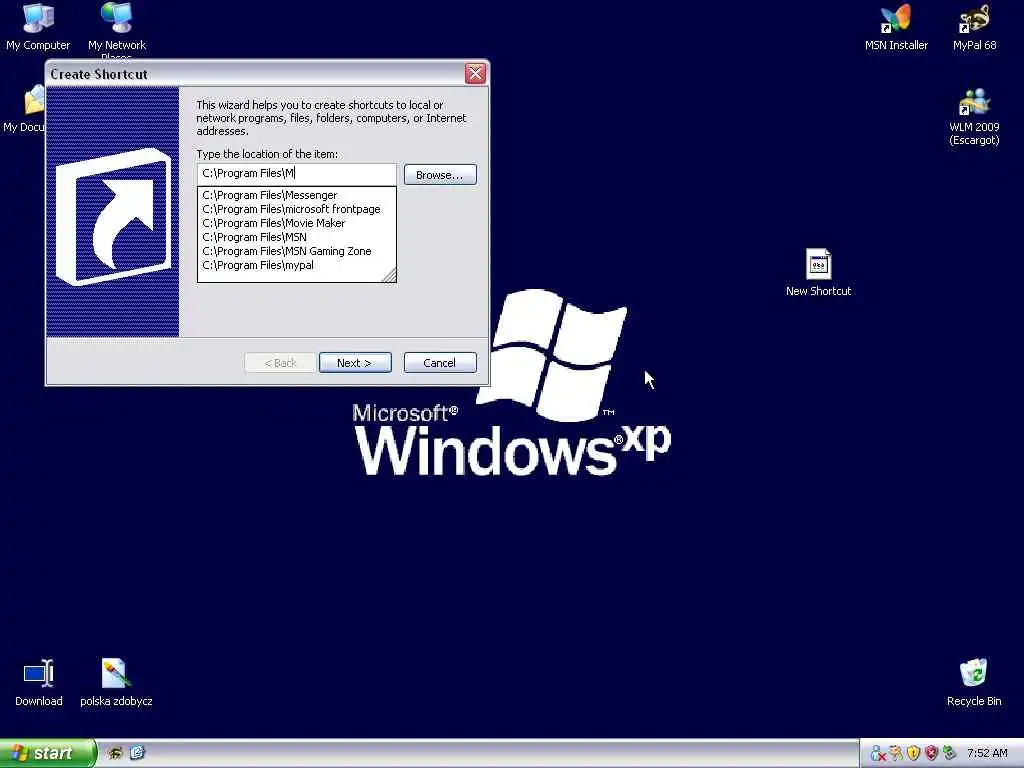Click the hand-pointer tray icon beside messenger
Image resolution: width=1024 pixels, height=768 pixels.
[896, 754]
